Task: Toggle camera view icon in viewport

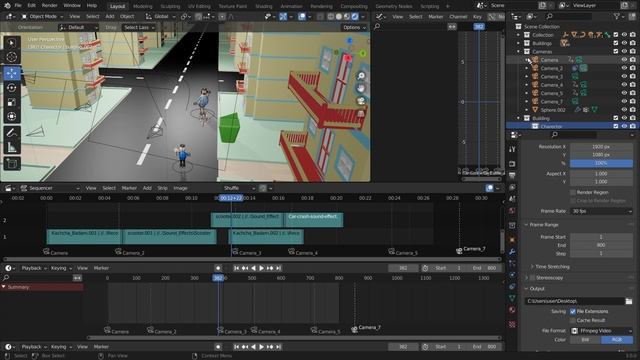Action: coord(361,101)
